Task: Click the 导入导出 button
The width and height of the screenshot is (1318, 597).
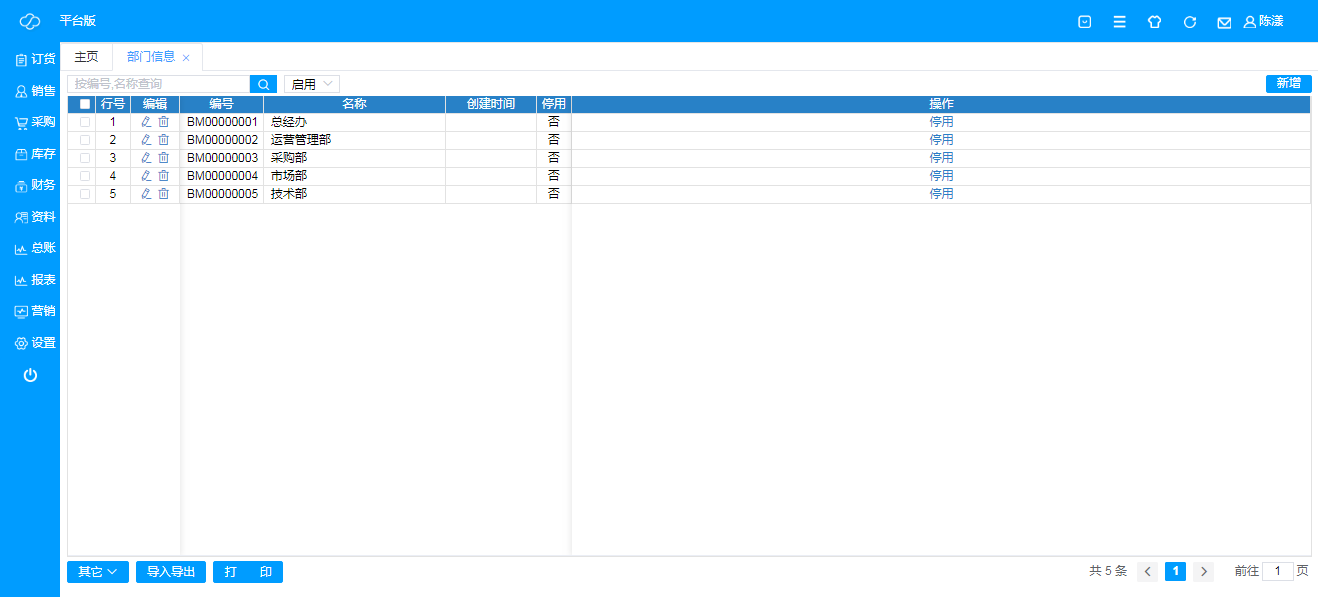Action: [x=171, y=572]
